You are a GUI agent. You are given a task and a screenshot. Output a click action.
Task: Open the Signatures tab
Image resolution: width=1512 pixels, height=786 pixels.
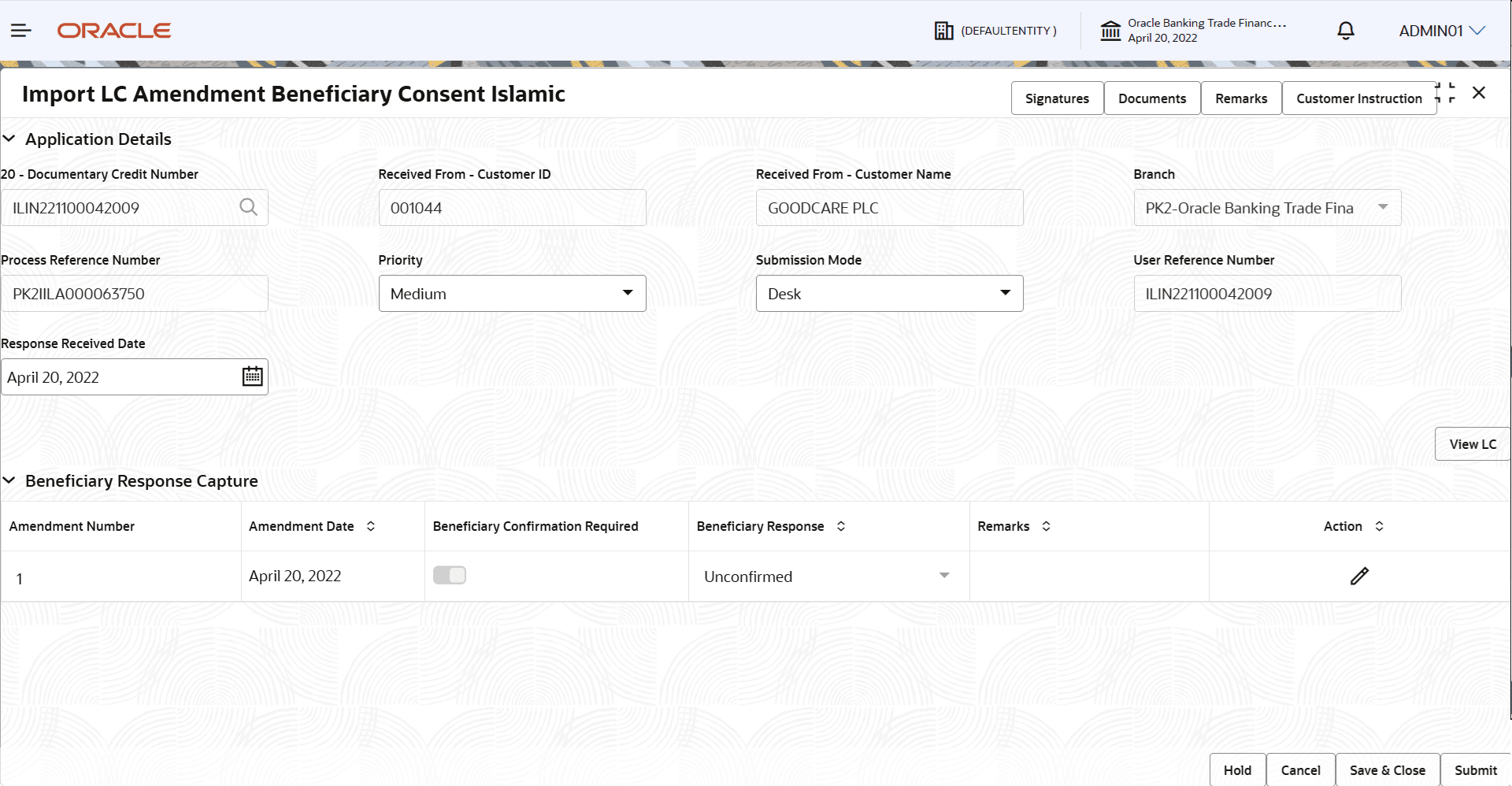(1057, 98)
